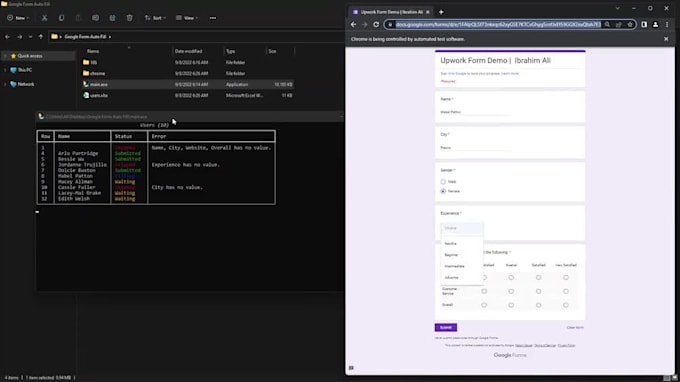The width and height of the screenshot is (680, 382).
Task: Expand Network in navigation pane
Action: click(5, 84)
